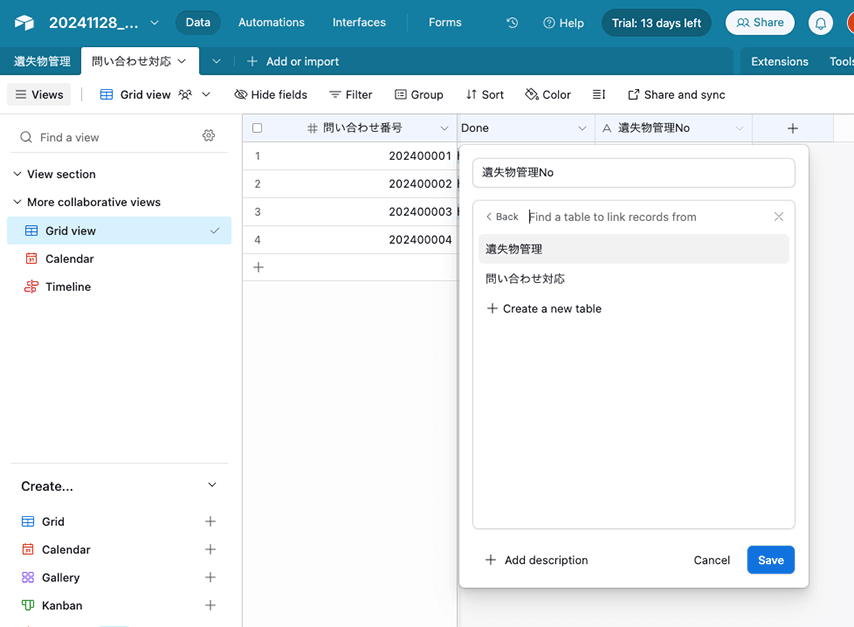Open the 遺失物管理 table tab
This screenshot has height=627, width=854.
41,61
